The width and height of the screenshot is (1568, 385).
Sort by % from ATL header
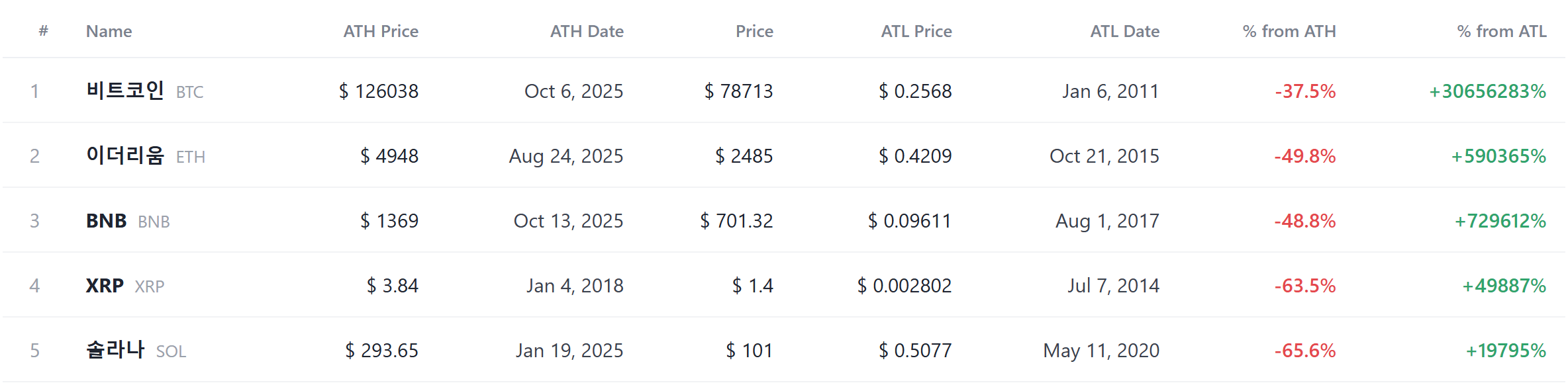1502,31
